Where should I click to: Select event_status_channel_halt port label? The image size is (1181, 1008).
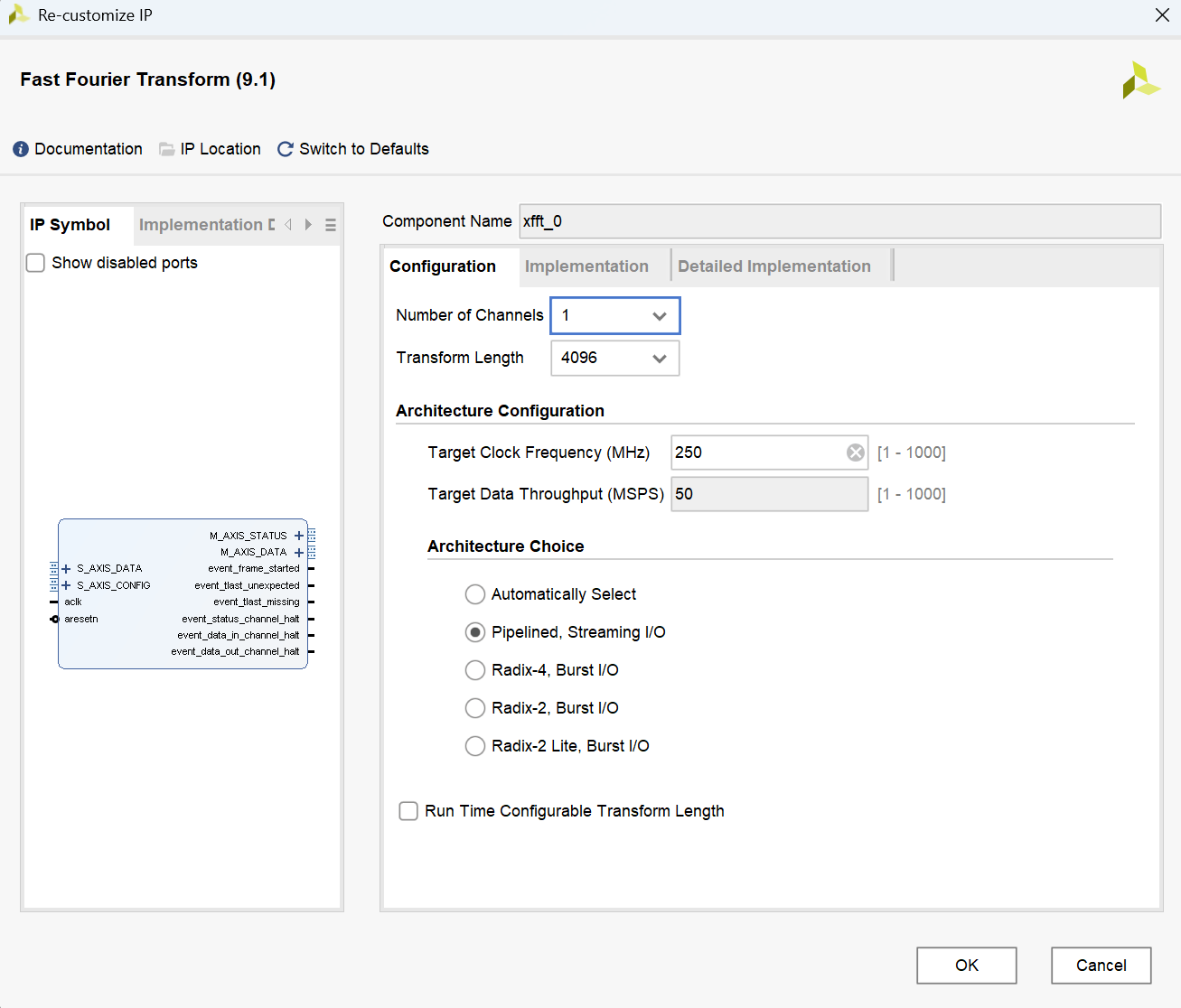tap(240, 619)
